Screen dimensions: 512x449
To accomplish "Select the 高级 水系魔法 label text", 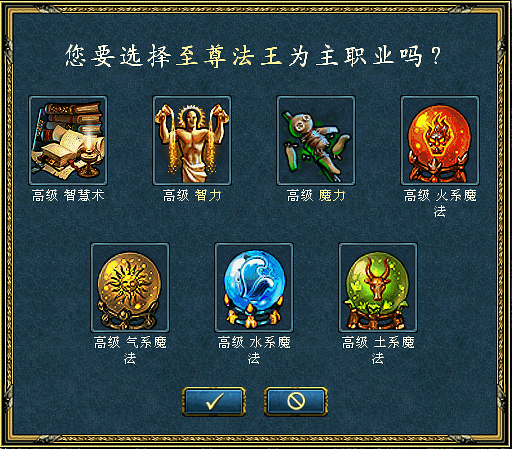I will (x=254, y=350).
